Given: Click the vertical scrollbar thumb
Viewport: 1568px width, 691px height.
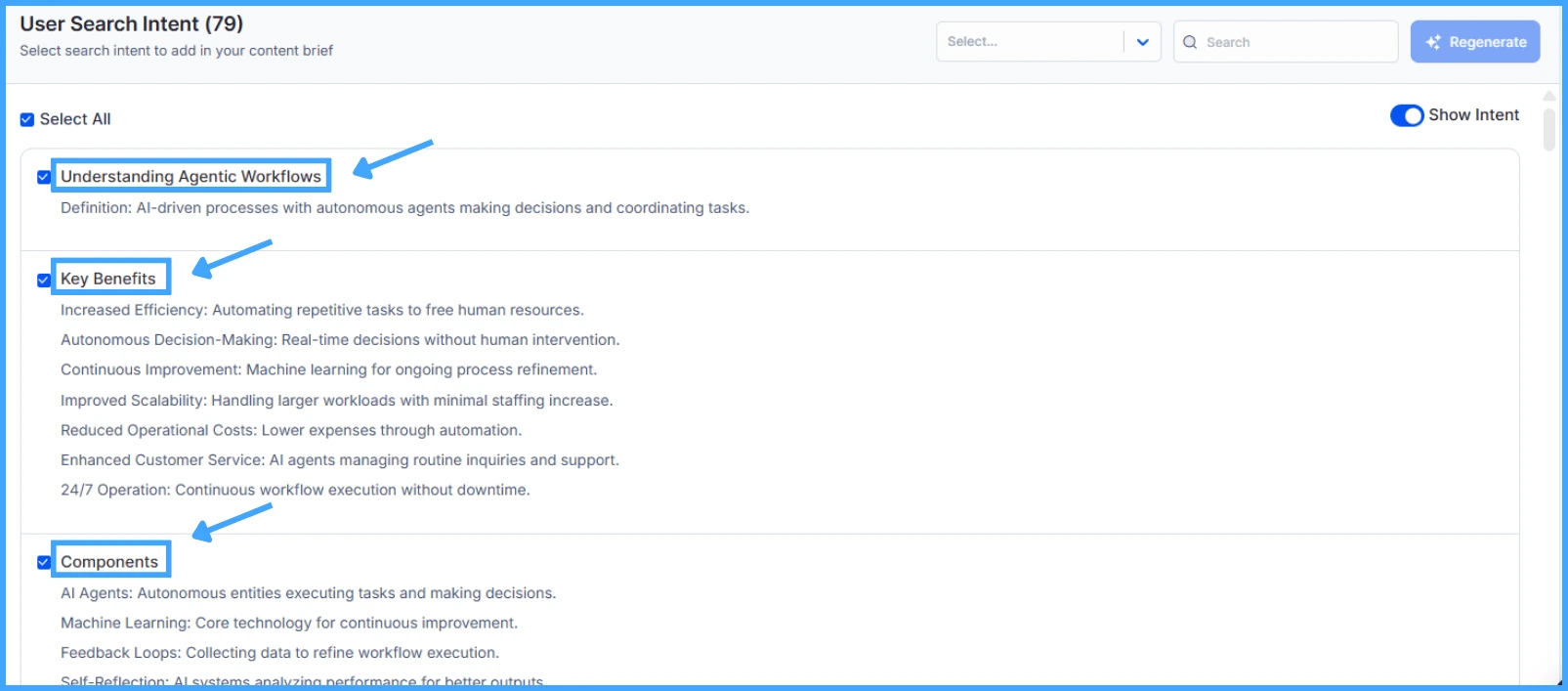Looking at the screenshot, I should (1548, 130).
